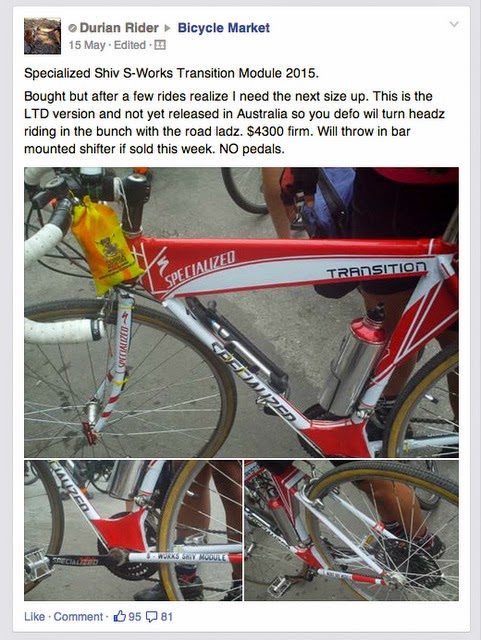481x640 pixels.
Task: Click the grey badge icon before Durian Rider
Action: pyautogui.click(x=73, y=28)
